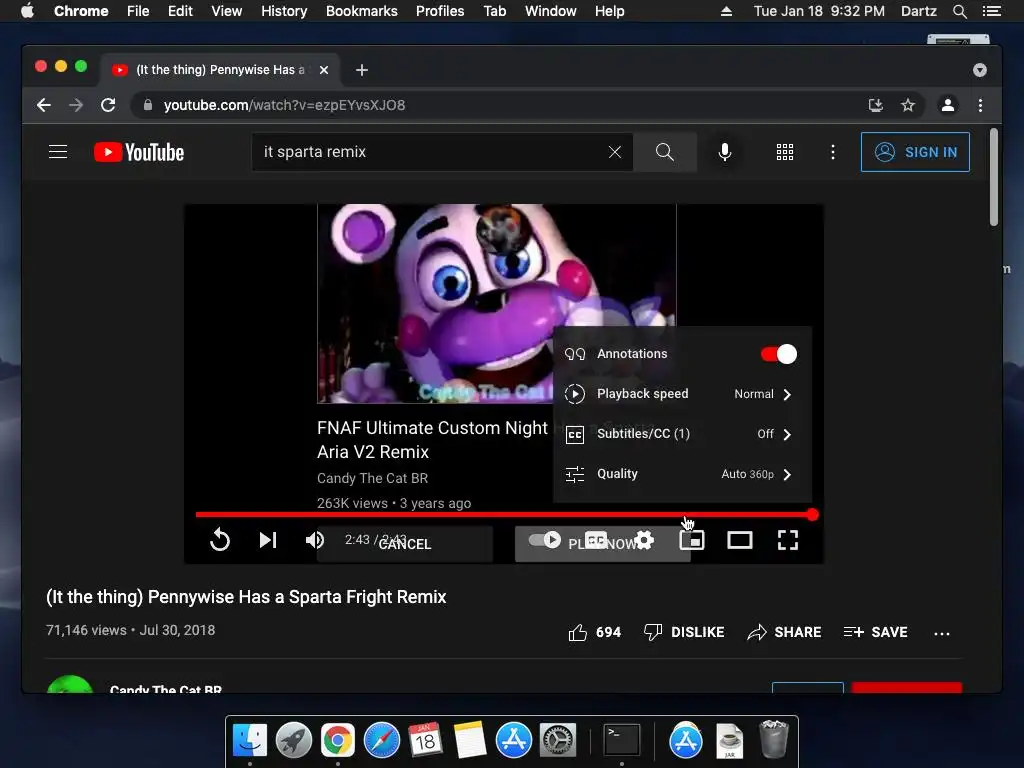1024x768 pixels.
Task: Enable miniplayer mode
Action: click(x=692, y=540)
